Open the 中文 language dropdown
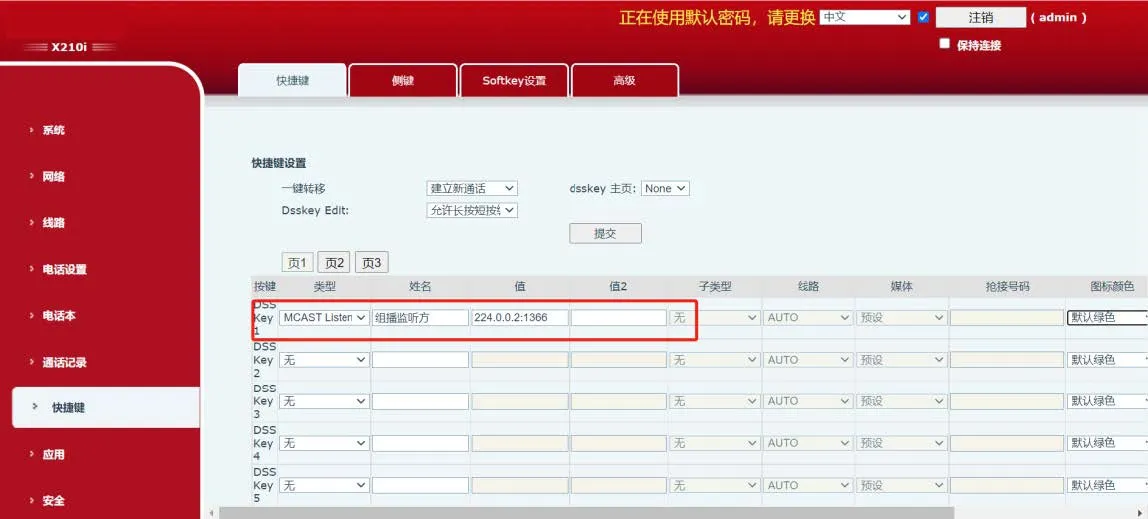This screenshot has height=519, width=1148. pos(864,17)
